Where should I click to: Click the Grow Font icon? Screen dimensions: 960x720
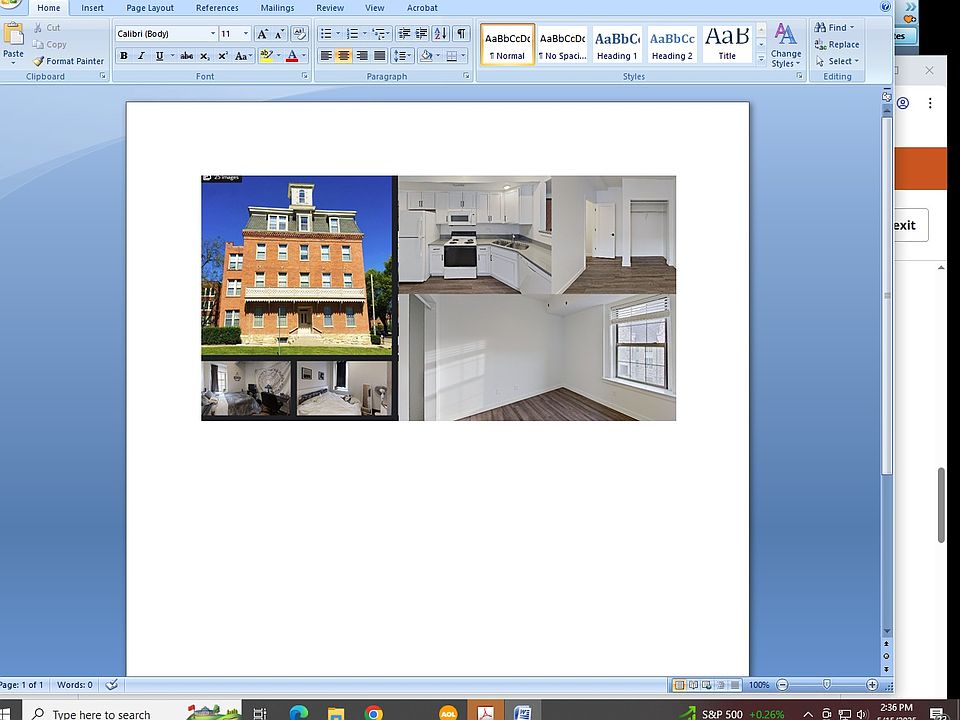point(262,34)
